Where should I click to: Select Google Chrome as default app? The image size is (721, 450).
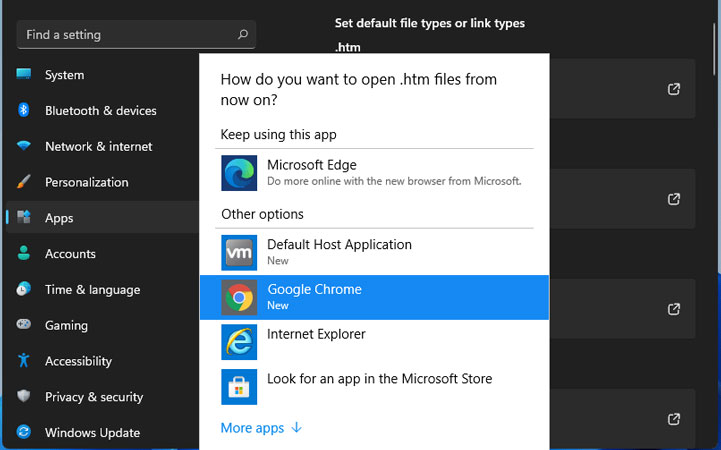pos(374,297)
